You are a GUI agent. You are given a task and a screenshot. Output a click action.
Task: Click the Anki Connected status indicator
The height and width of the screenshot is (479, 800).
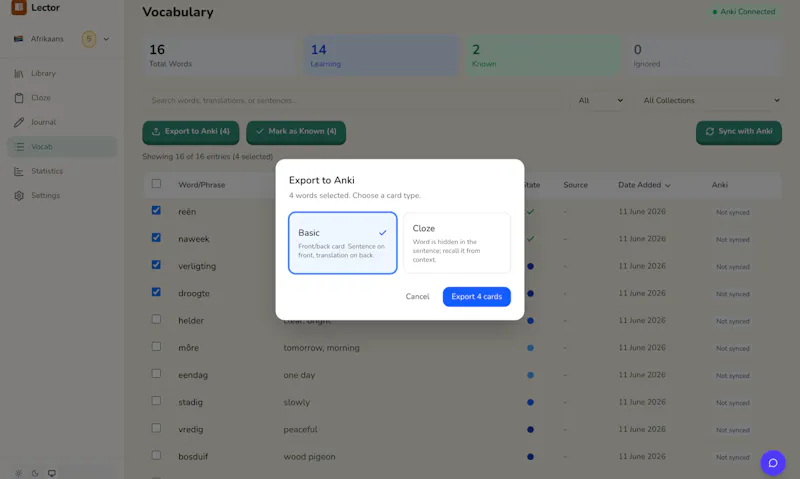coord(744,12)
